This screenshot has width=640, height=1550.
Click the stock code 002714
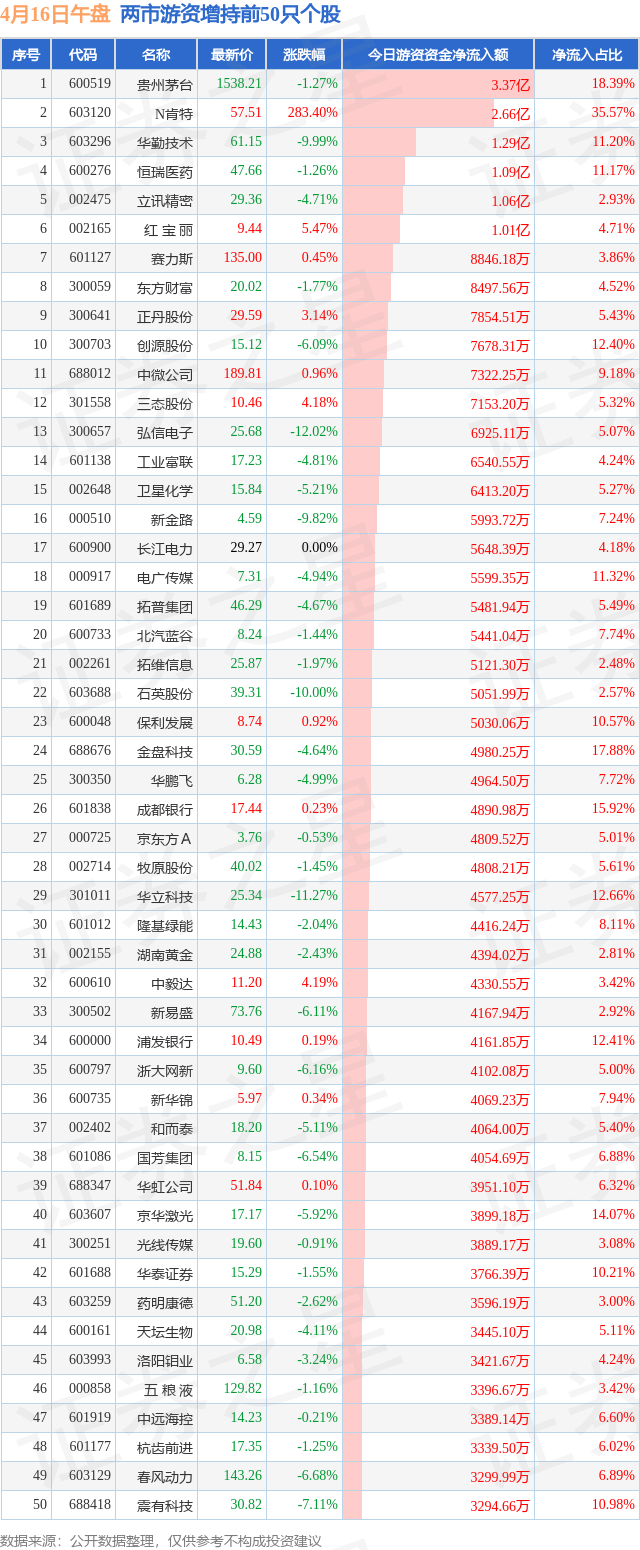(90, 867)
